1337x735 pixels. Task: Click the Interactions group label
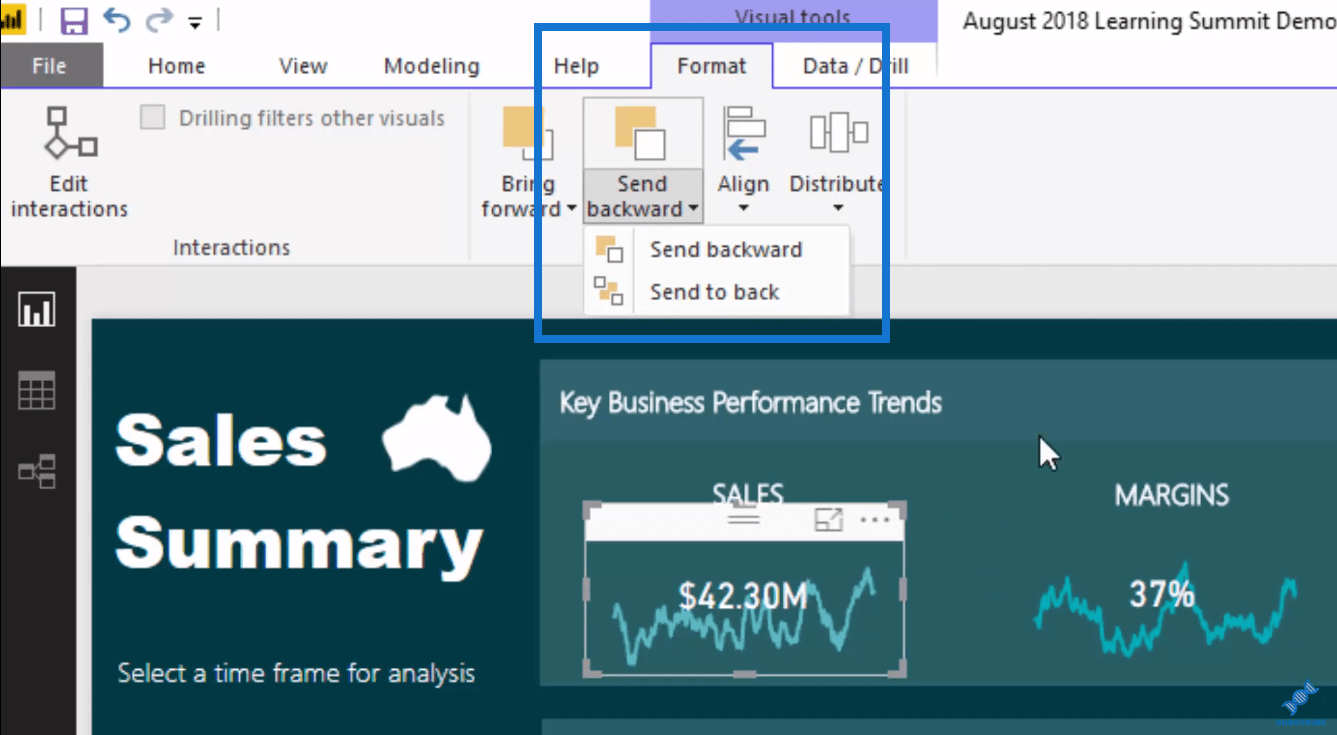[231, 247]
